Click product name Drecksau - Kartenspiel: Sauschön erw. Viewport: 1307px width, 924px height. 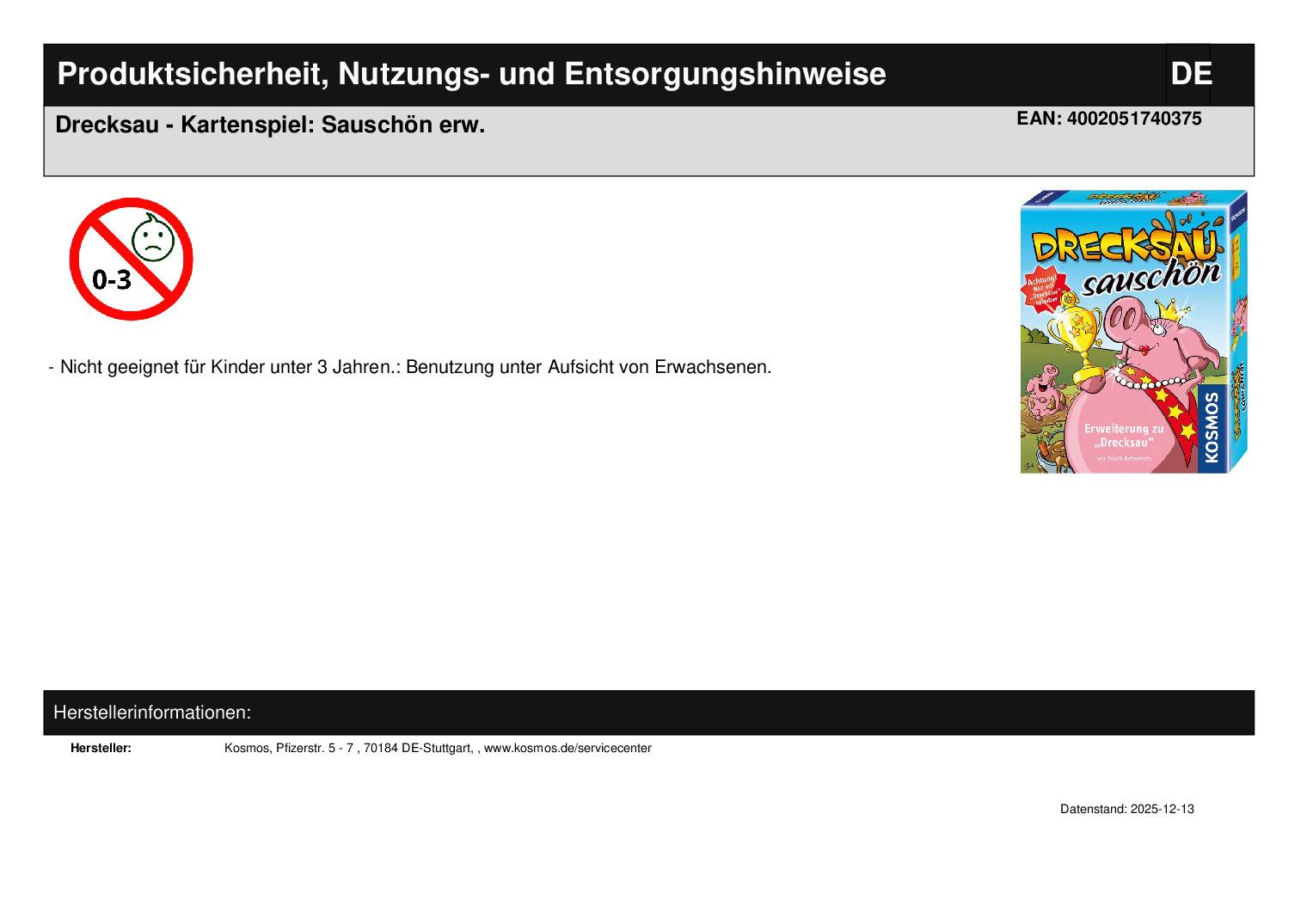(270, 125)
